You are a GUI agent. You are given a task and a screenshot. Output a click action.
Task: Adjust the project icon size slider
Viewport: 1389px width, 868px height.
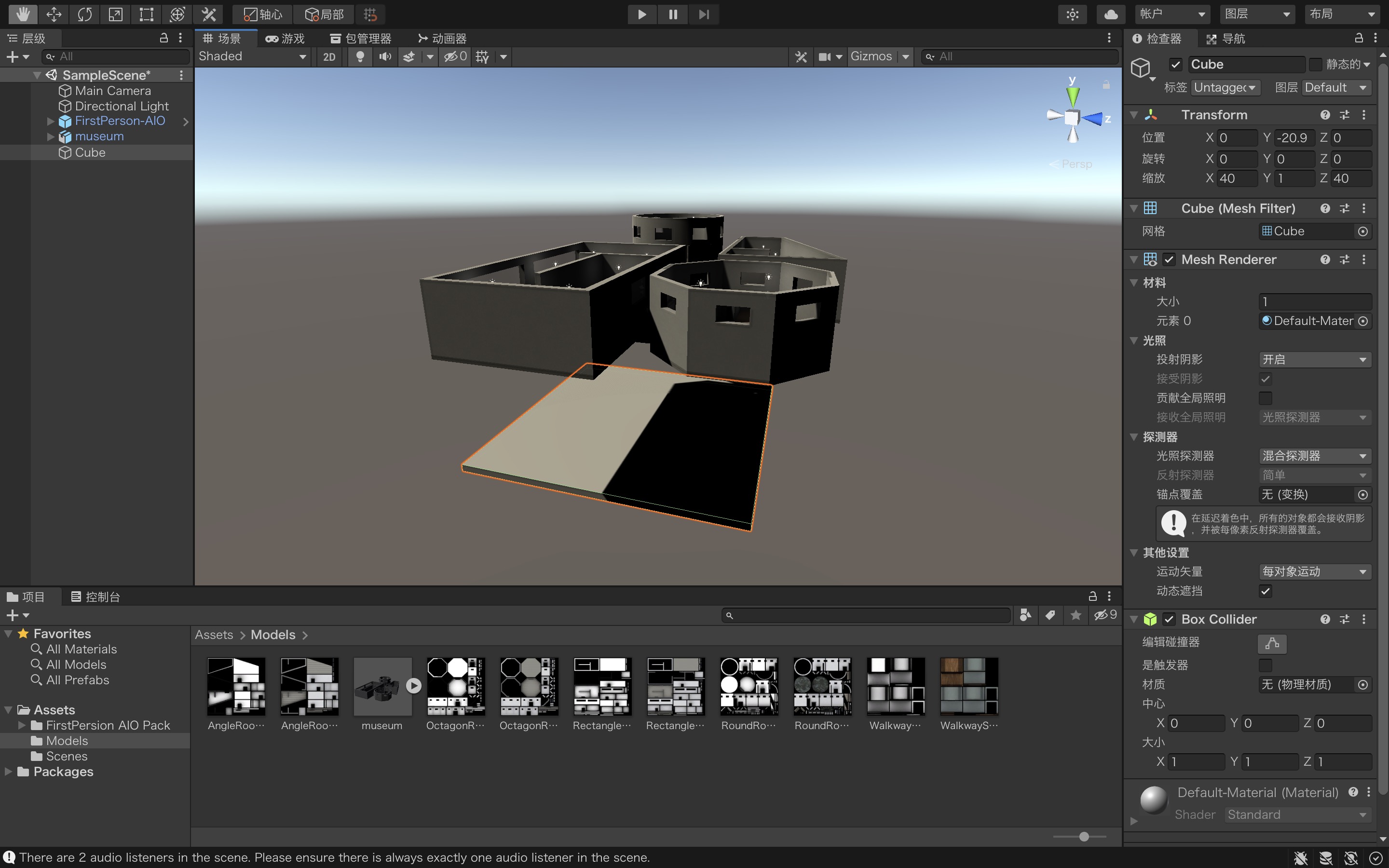pos(1084,837)
